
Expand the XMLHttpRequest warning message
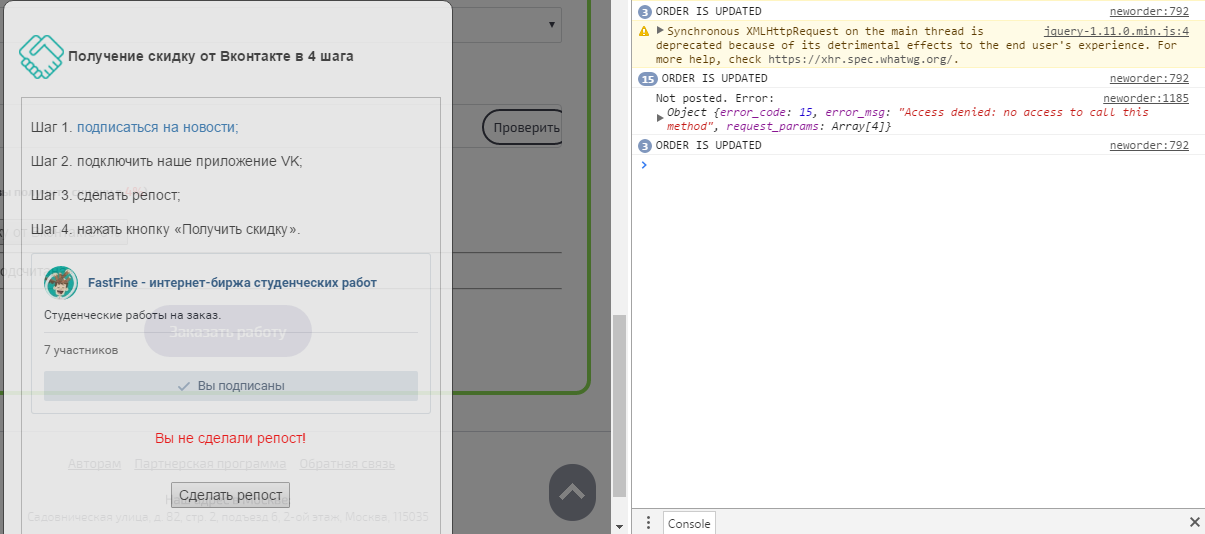(x=660, y=32)
